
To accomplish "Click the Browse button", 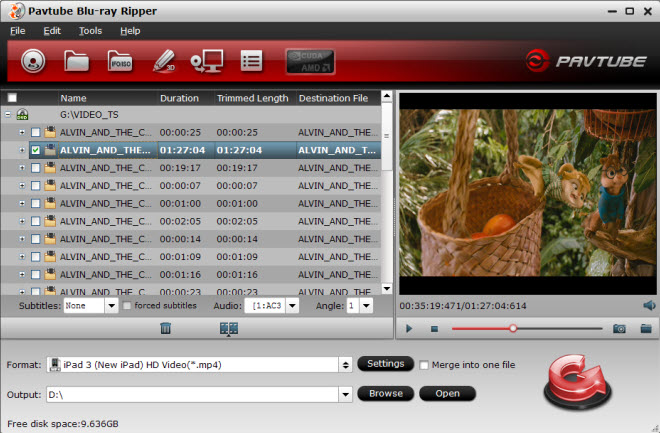I will coord(386,393).
